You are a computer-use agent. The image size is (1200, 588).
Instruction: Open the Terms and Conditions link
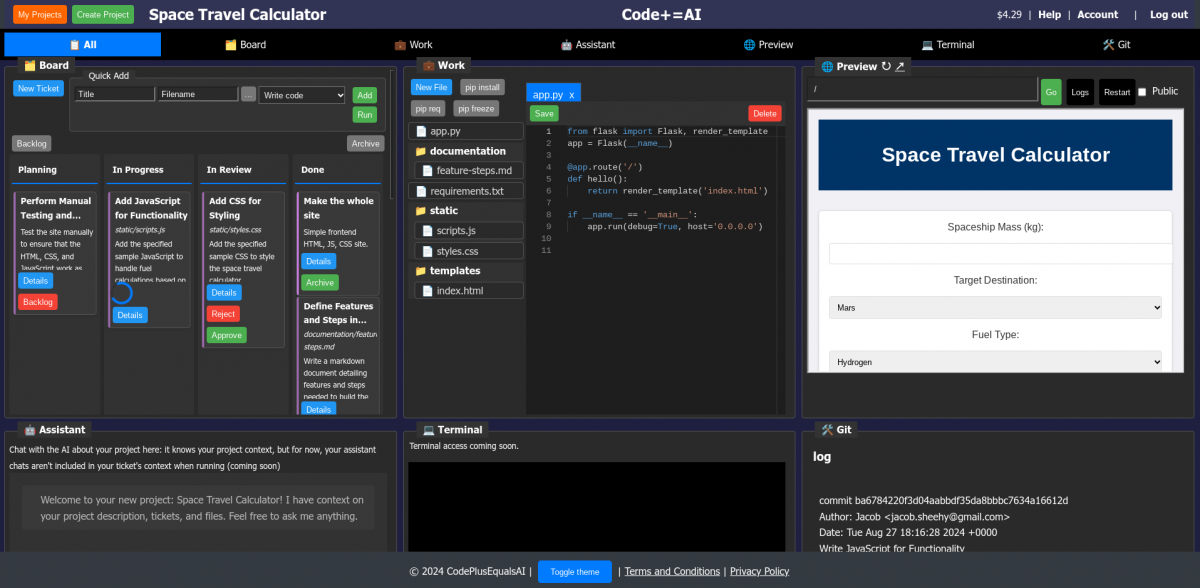[x=672, y=572]
